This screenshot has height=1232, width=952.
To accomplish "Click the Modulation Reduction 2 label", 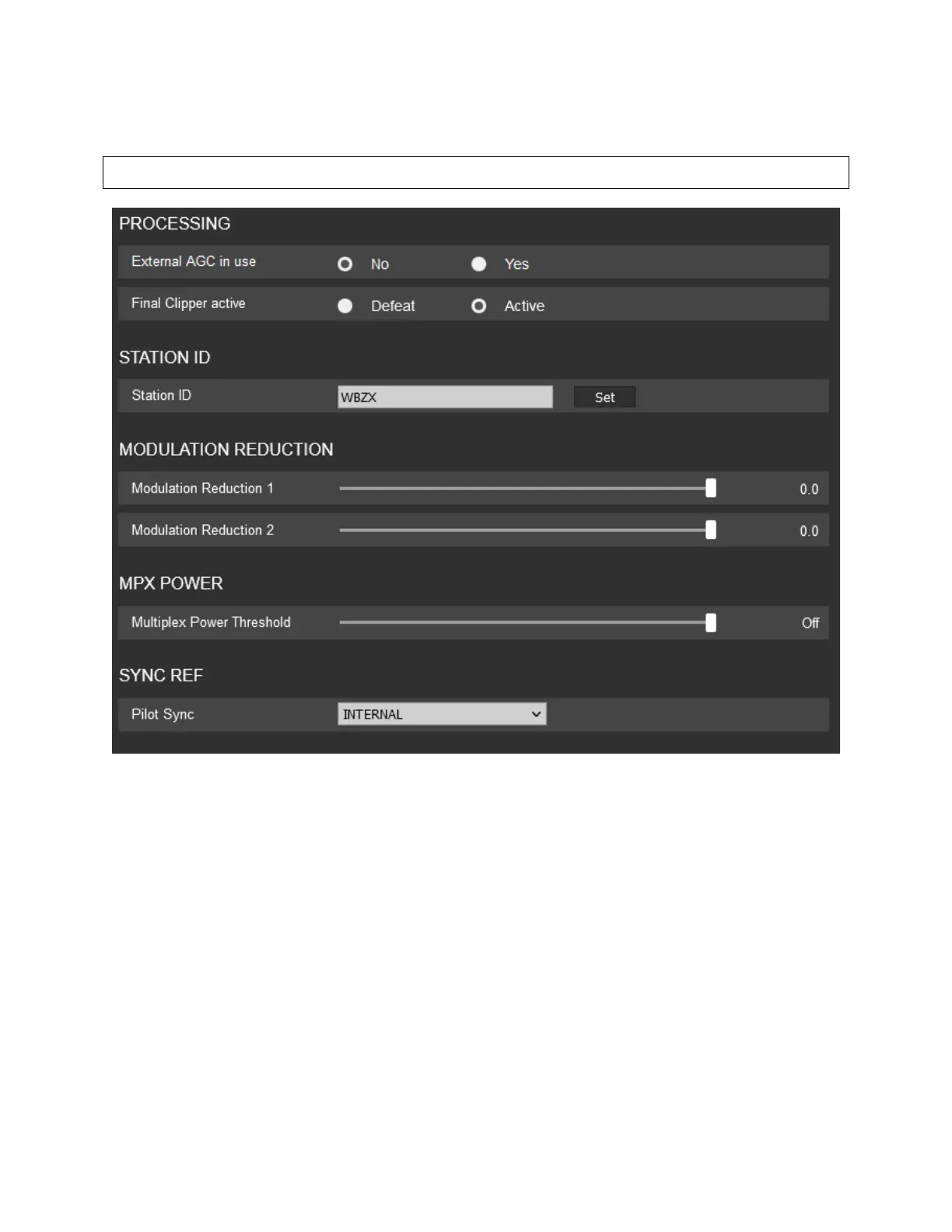I will coord(202,530).
